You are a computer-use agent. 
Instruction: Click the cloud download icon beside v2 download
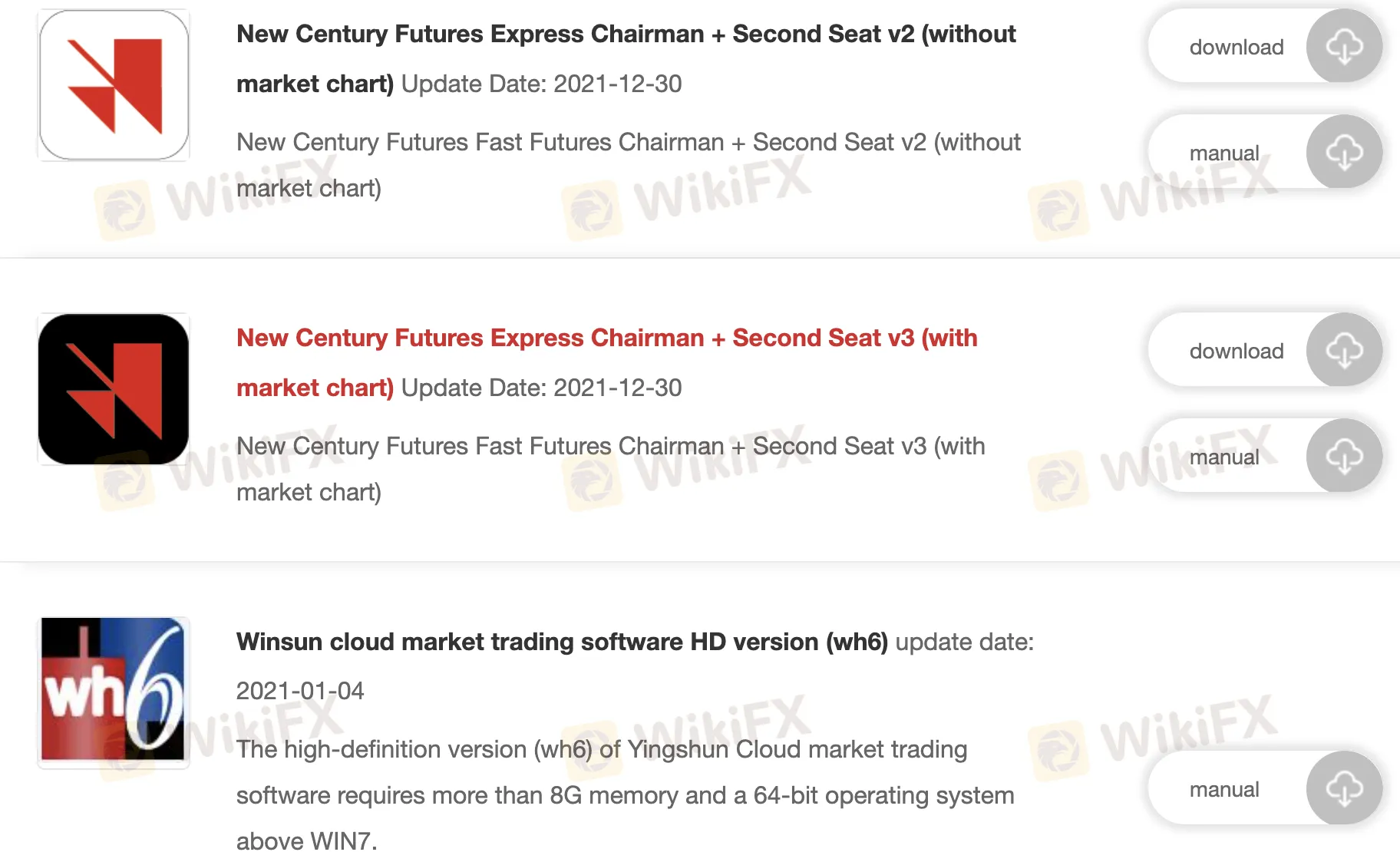(x=1344, y=46)
